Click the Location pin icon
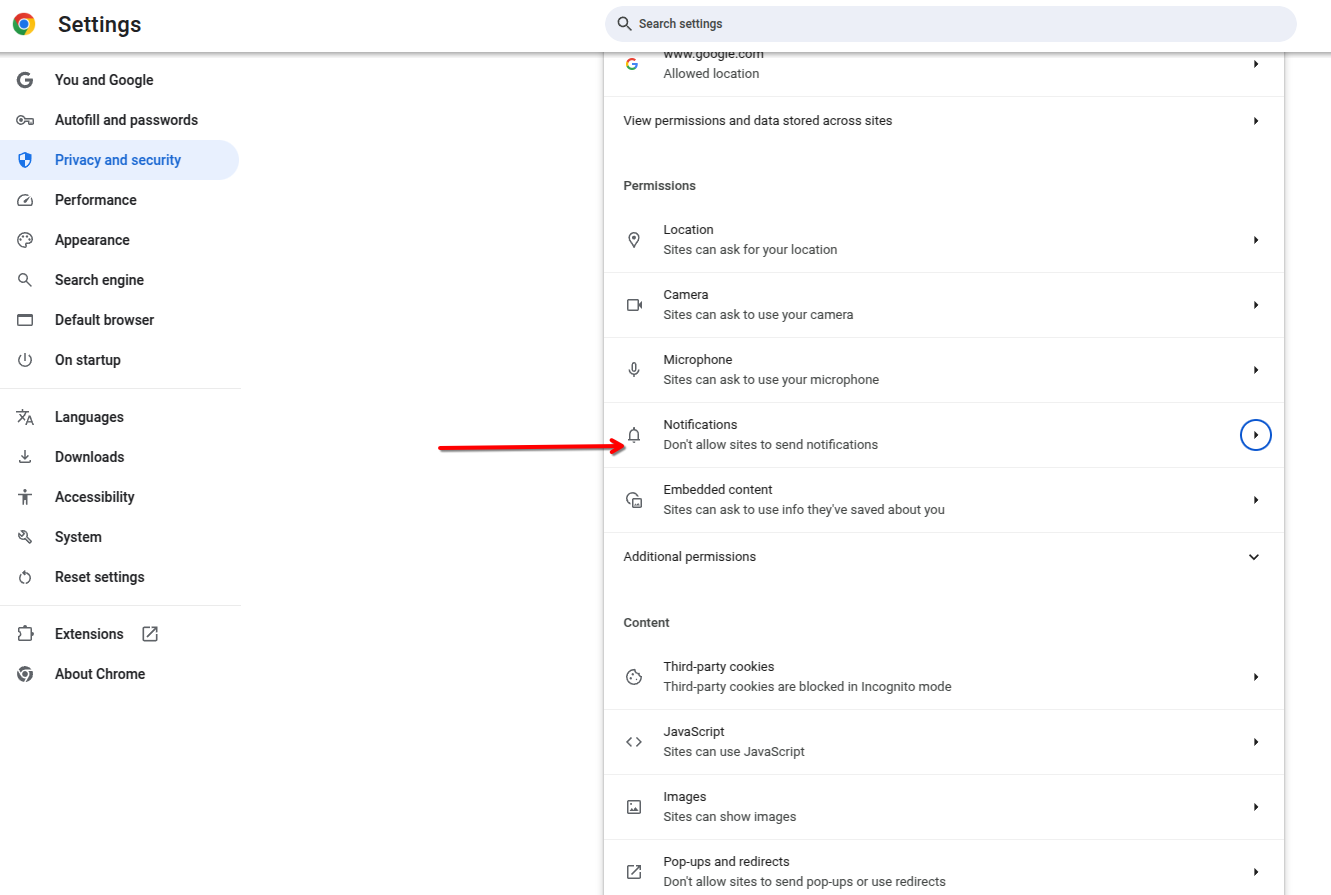Viewport: 1331px width, 895px height. (x=634, y=239)
